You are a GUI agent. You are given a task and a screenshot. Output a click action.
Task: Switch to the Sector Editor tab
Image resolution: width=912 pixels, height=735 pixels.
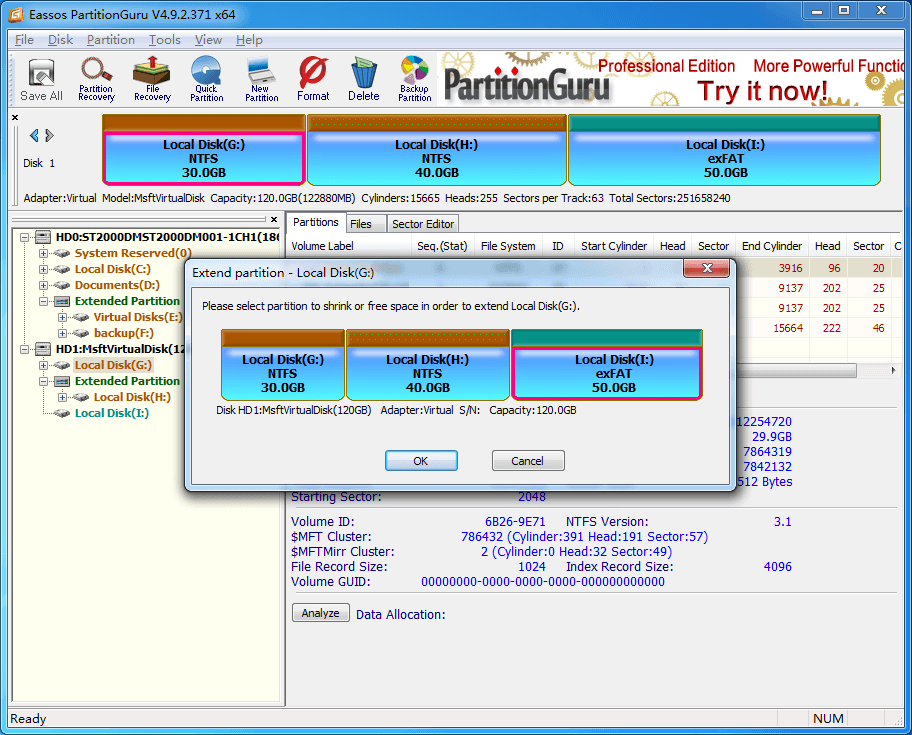(x=423, y=224)
